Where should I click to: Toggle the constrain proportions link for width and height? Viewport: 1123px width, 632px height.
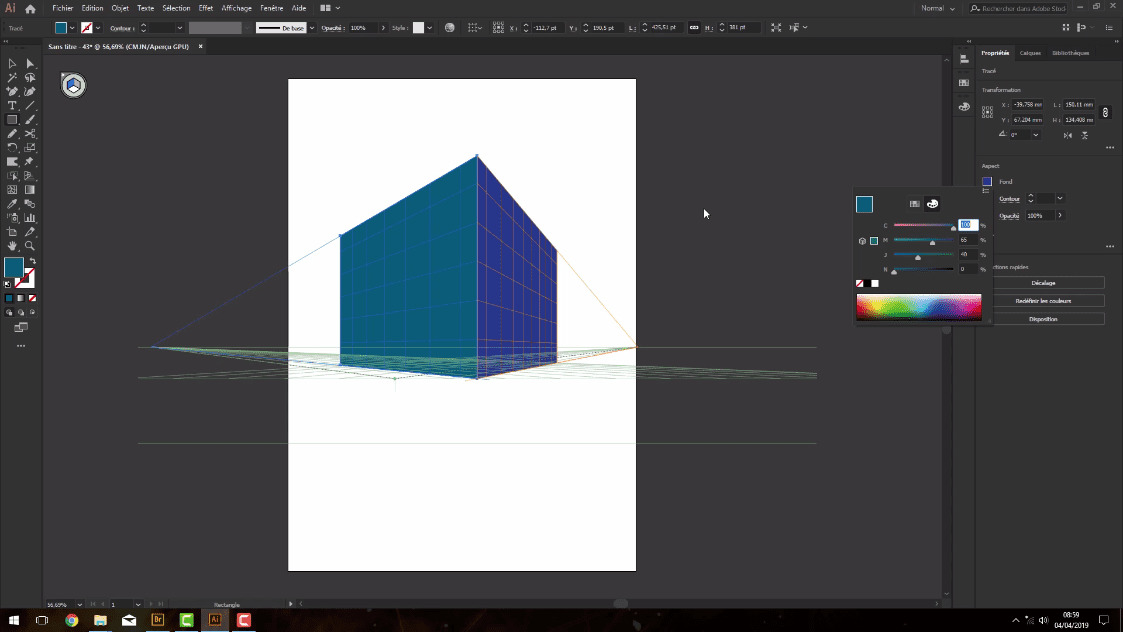[1107, 113]
